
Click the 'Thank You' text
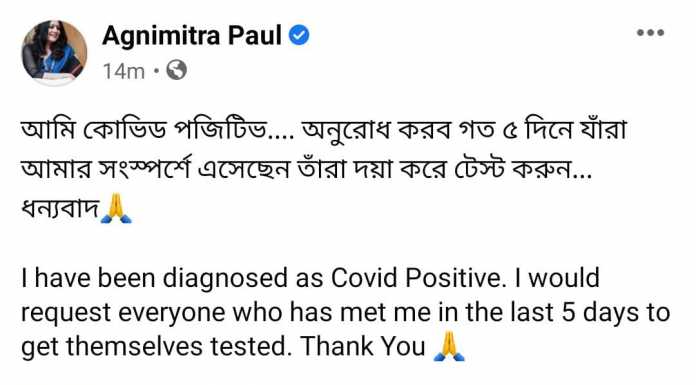[x=363, y=346]
